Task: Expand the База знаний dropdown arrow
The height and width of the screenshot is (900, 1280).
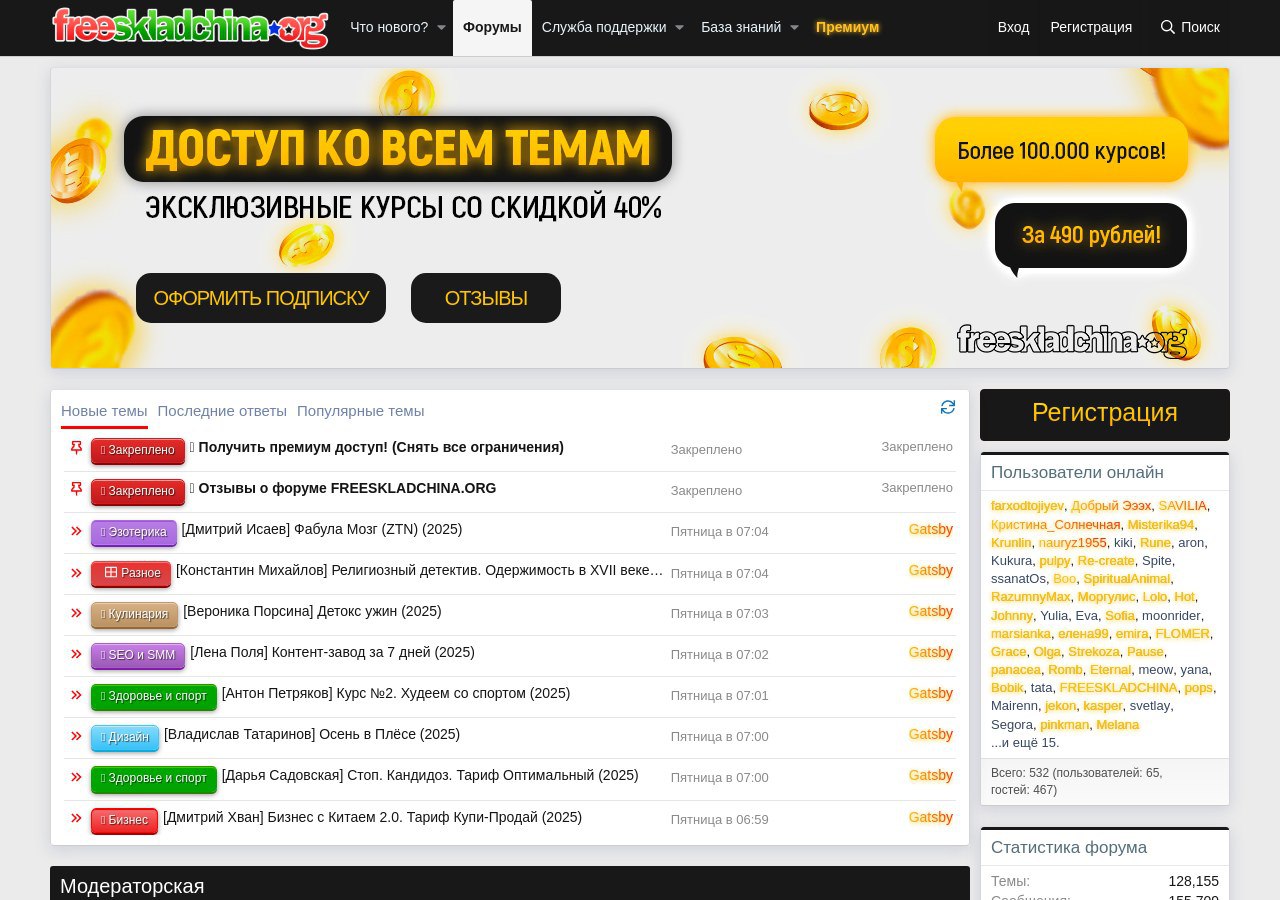Action: (794, 28)
